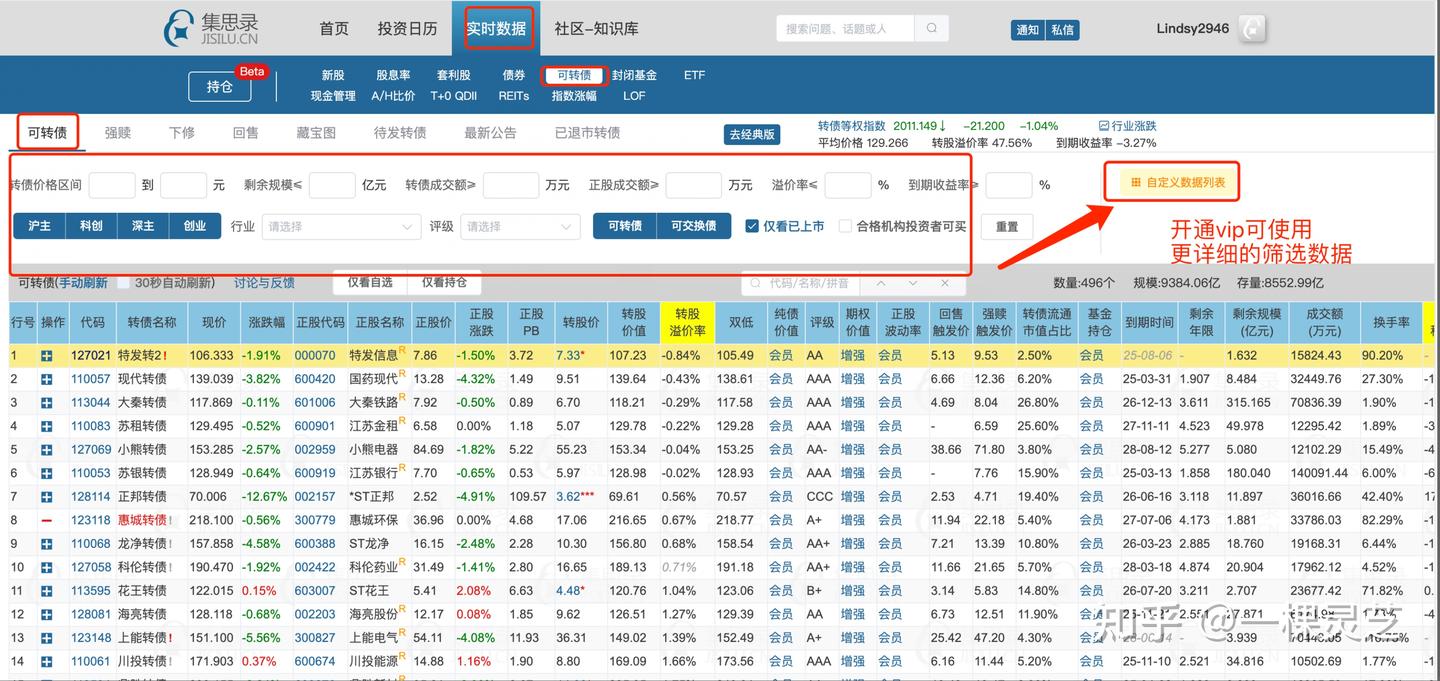
Task: Click the minimum 转债价格区间 input field
Action: click(x=112, y=185)
